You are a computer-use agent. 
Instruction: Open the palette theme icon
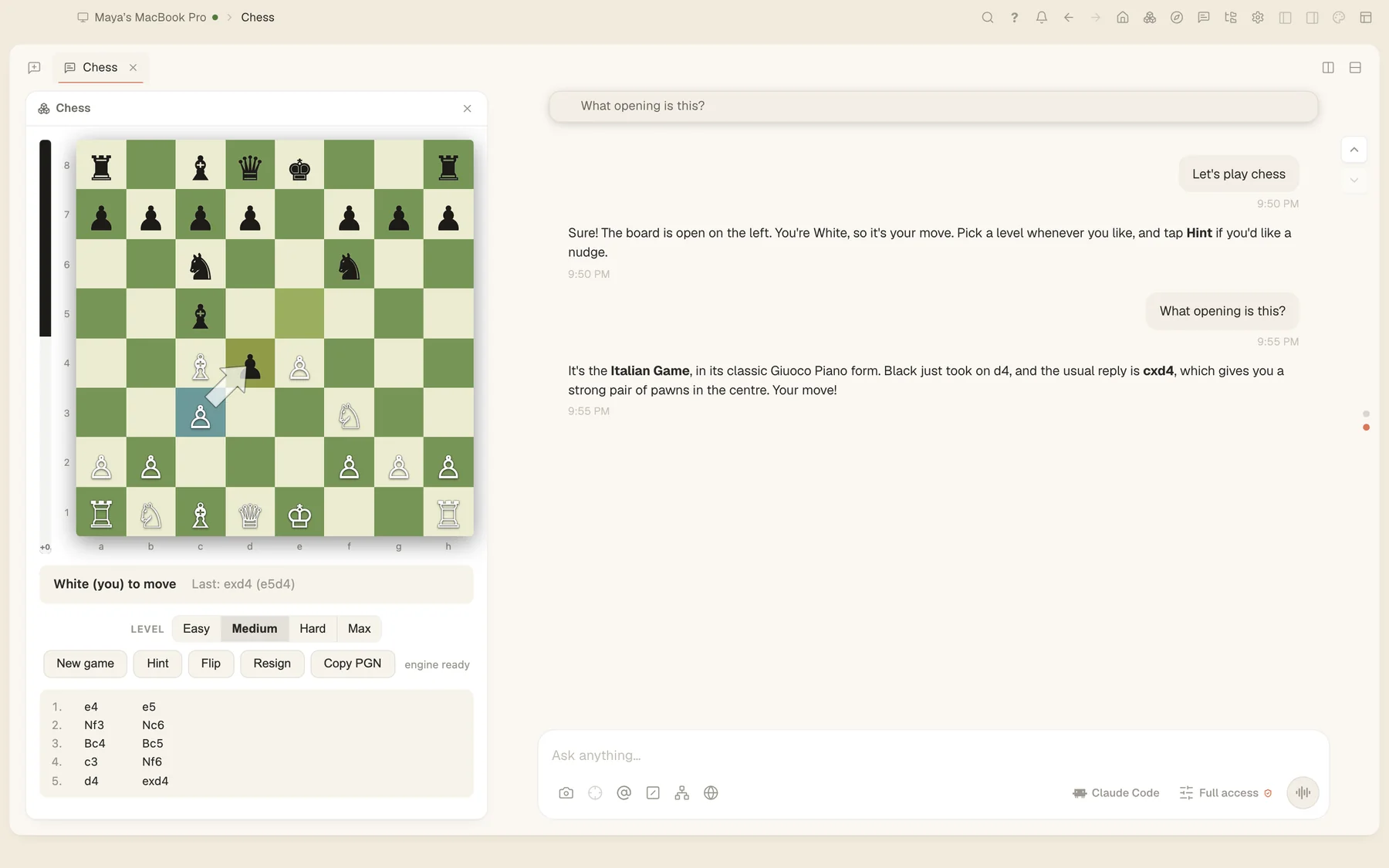point(1338,17)
